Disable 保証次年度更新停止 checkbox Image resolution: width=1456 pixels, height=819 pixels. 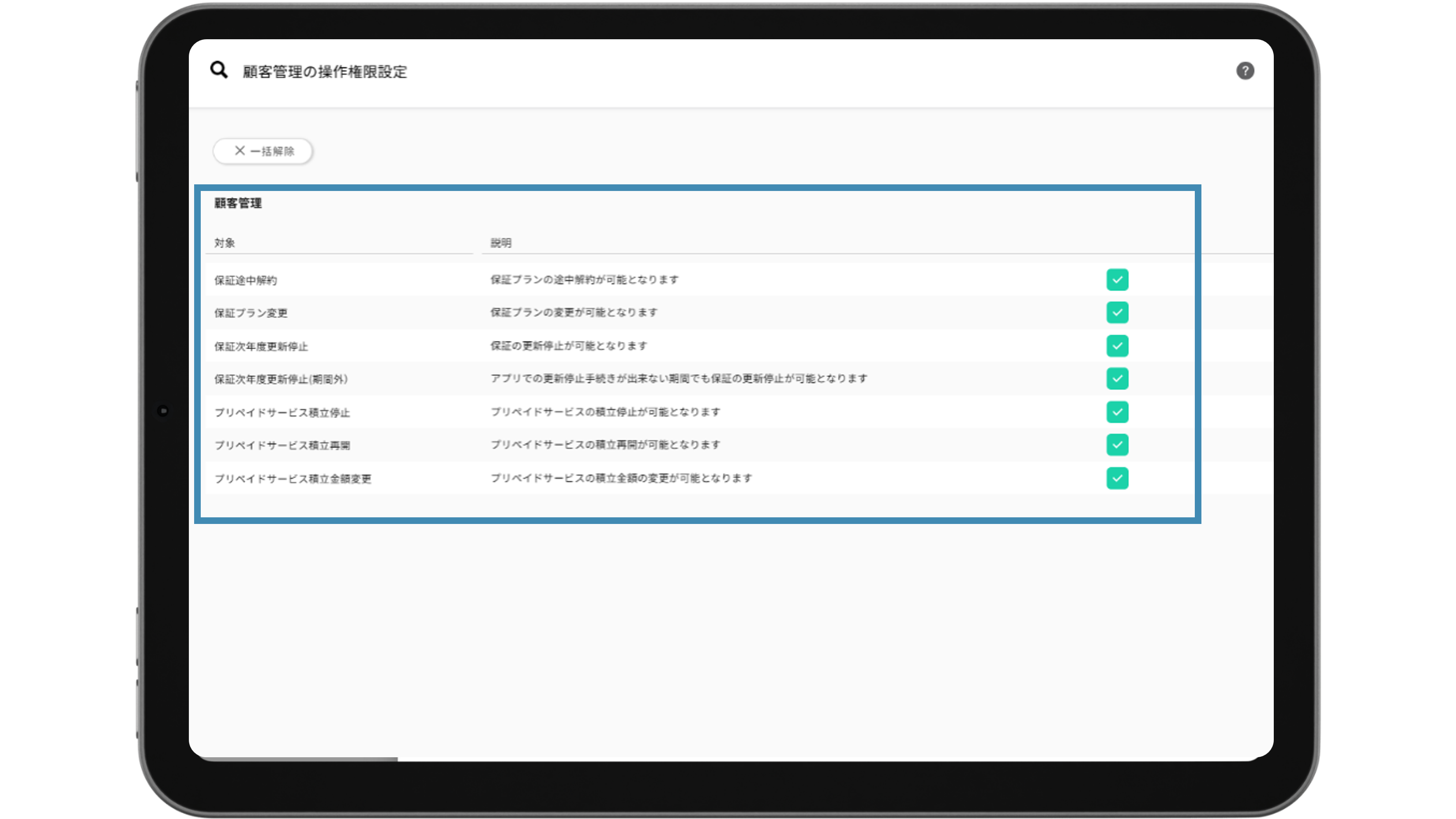(1117, 346)
